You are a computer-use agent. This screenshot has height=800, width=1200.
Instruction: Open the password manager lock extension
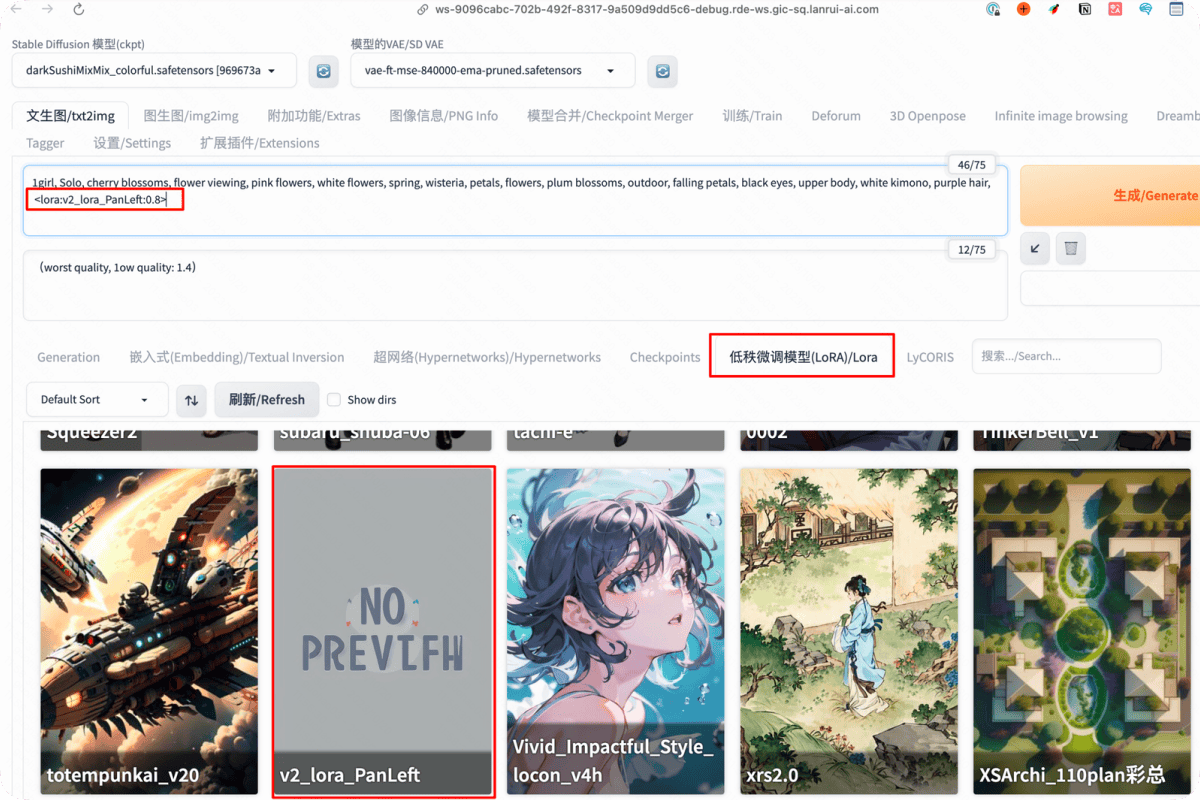(992, 9)
